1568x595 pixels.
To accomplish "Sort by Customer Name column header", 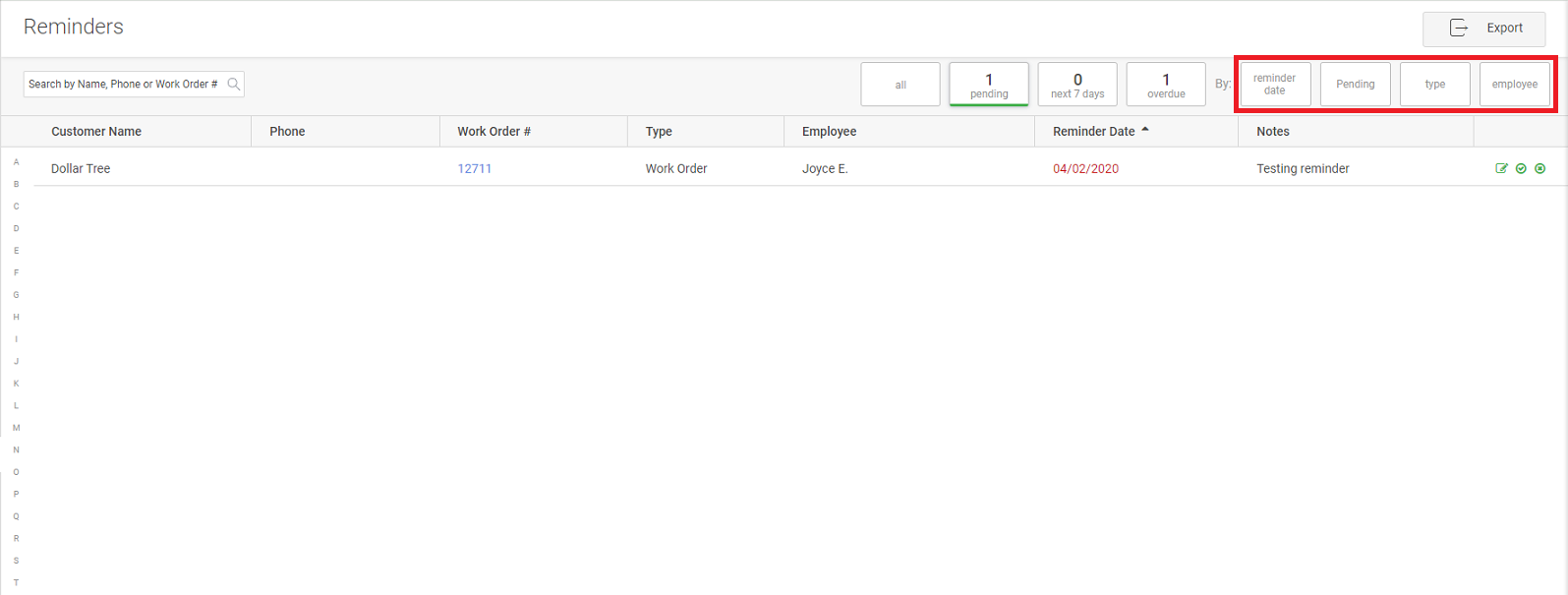I will pyautogui.click(x=96, y=132).
